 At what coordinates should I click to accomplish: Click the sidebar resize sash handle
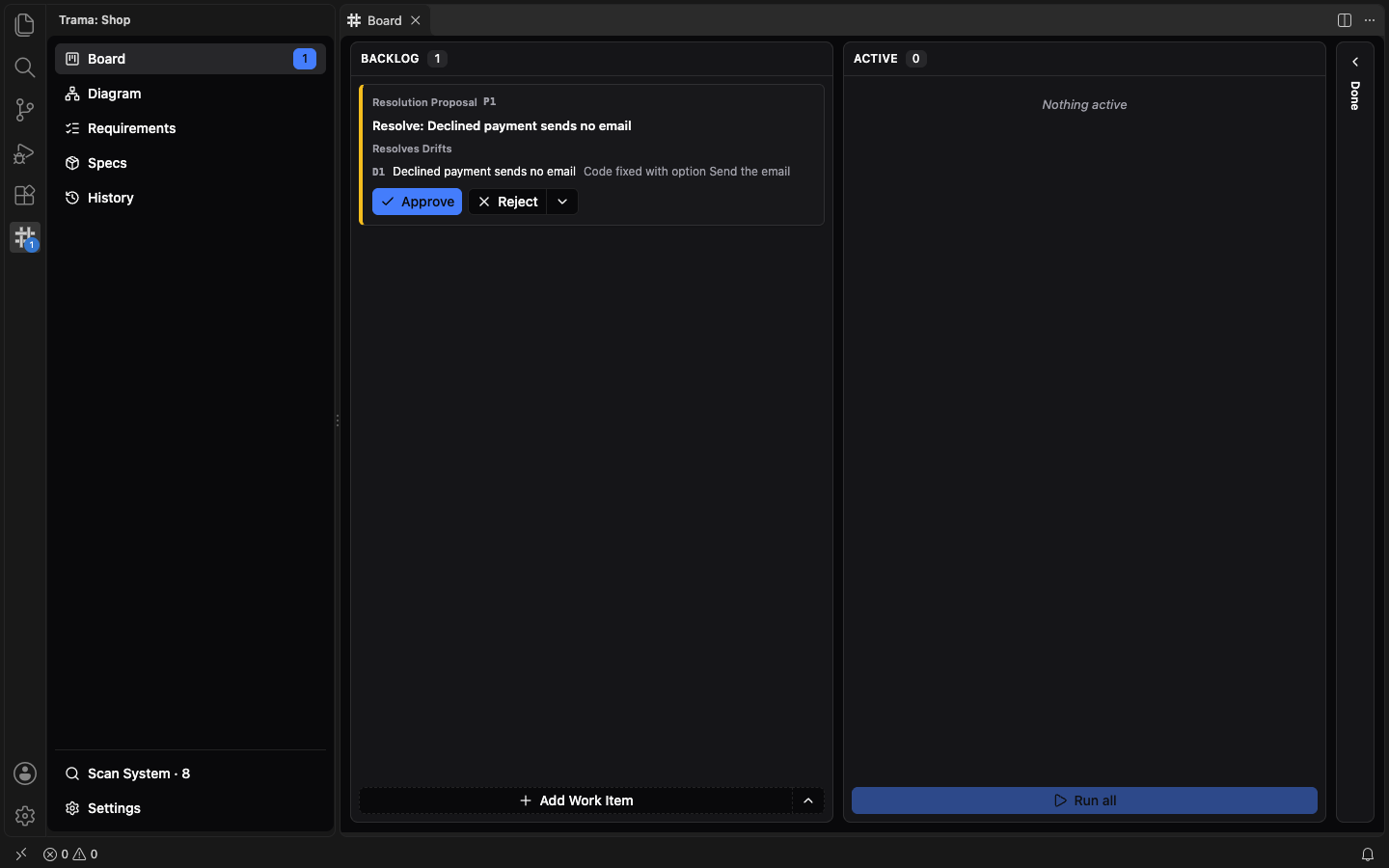[338, 420]
